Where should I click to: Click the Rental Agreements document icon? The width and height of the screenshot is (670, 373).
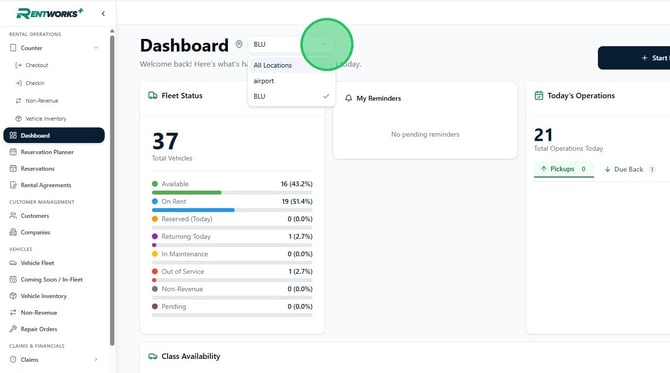tap(13, 185)
